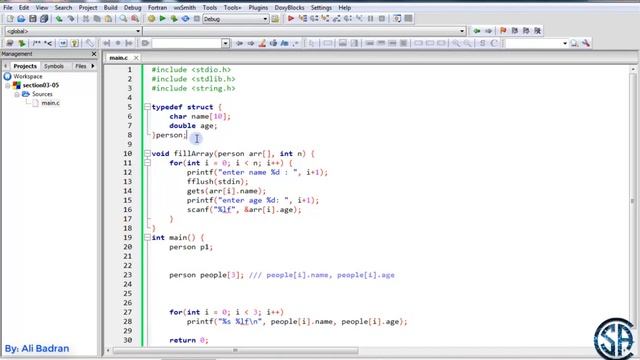Collapse the fillArray function fold marker
This screenshot has height=360, width=640.
click(147, 153)
